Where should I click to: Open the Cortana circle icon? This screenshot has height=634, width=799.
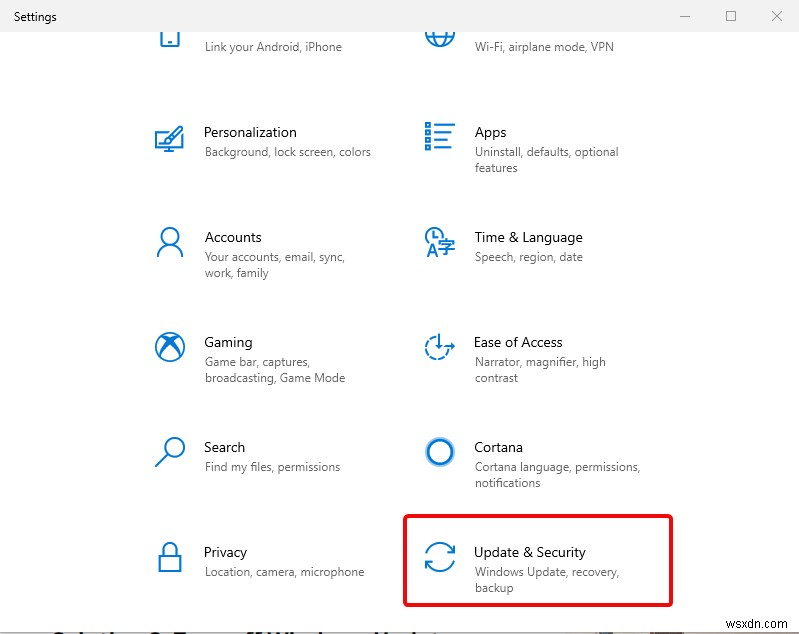[440, 452]
